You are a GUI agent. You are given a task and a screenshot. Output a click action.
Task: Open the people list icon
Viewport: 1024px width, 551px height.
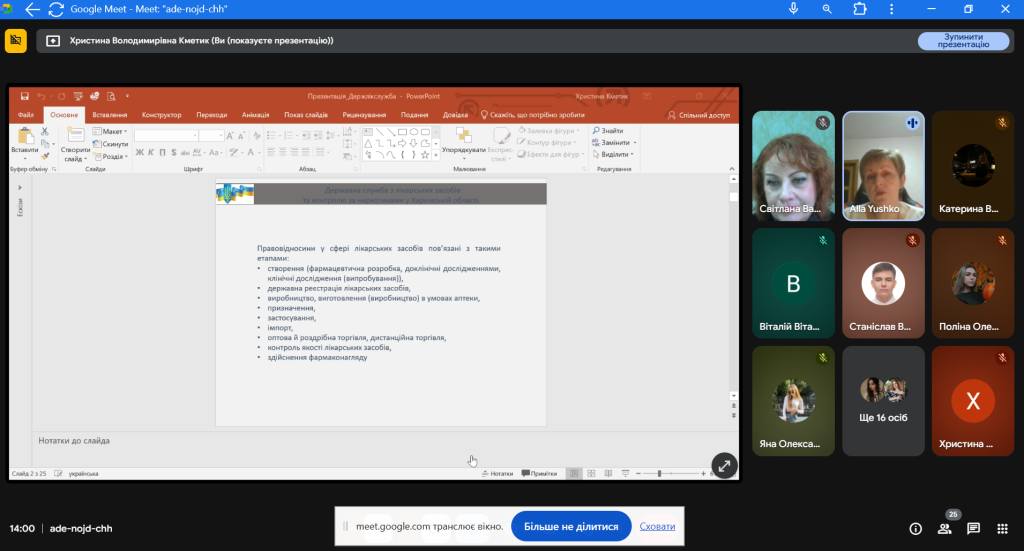tap(944, 529)
